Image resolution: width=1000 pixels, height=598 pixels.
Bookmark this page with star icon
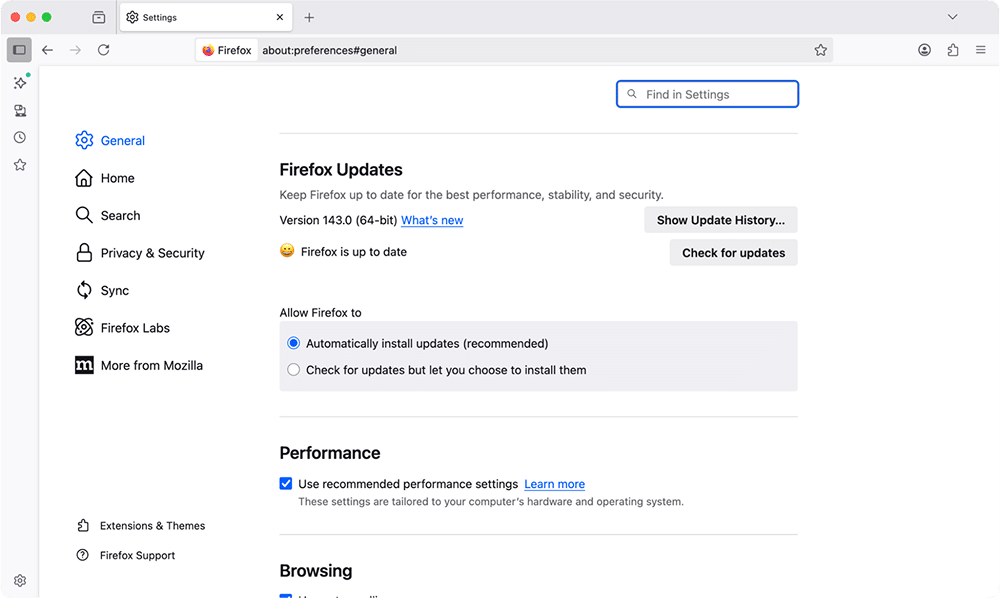coord(820,50)
